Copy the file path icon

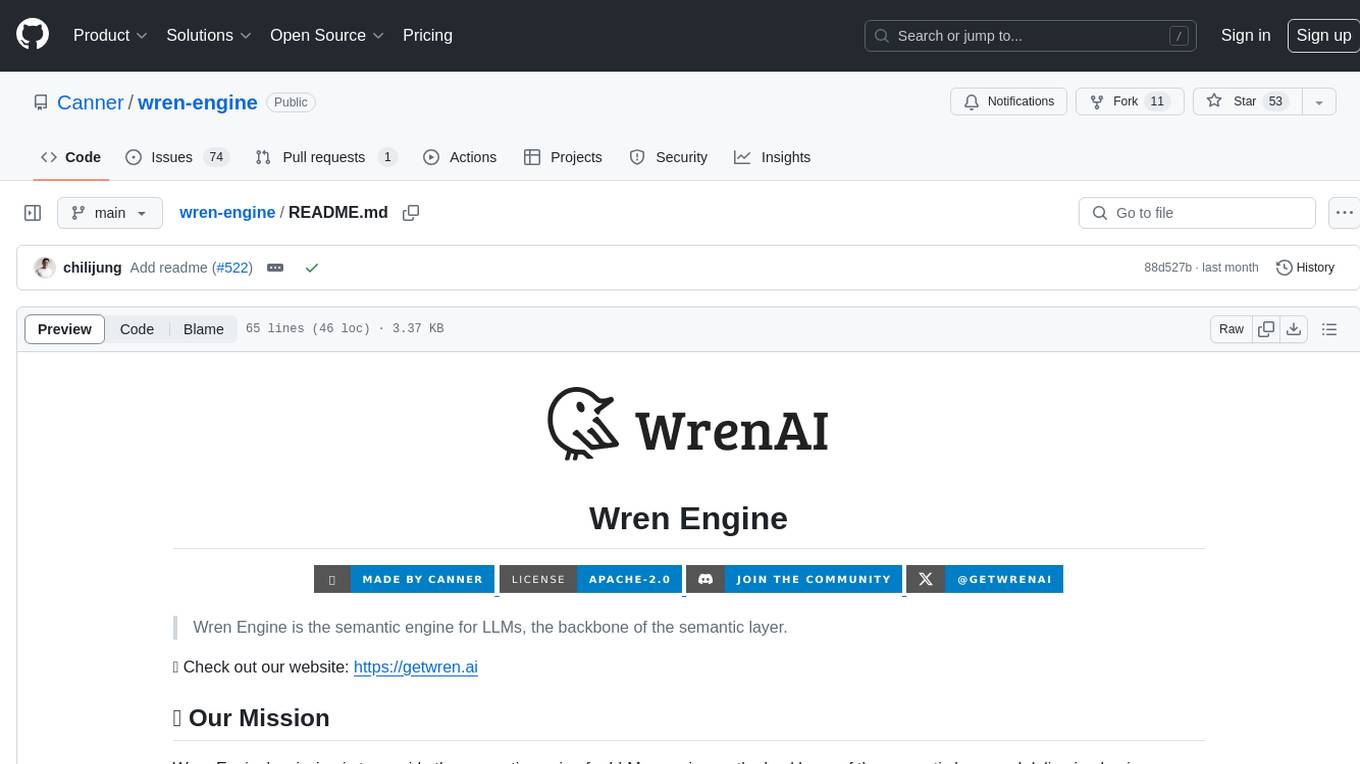[410, 213]
